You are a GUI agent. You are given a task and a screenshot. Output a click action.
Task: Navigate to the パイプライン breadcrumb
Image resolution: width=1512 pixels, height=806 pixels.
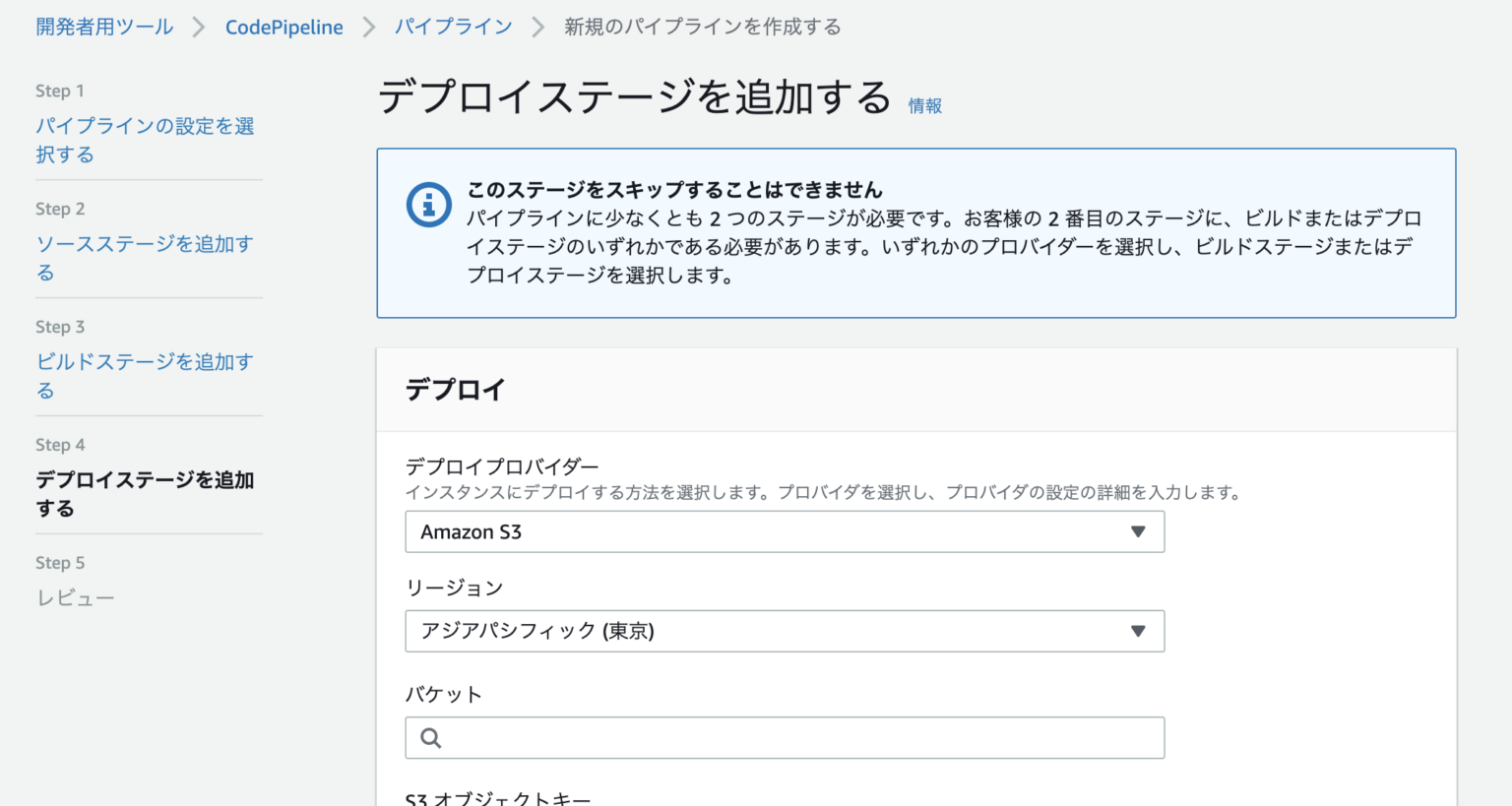click(454, 27)
